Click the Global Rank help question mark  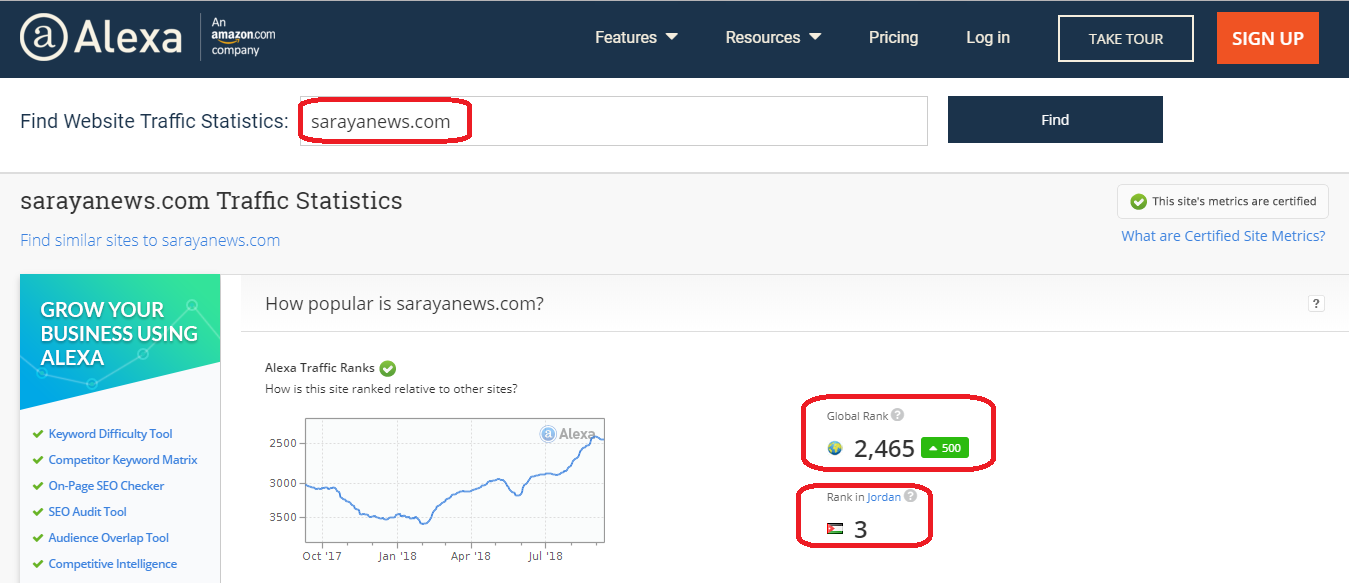click(897, 415)
